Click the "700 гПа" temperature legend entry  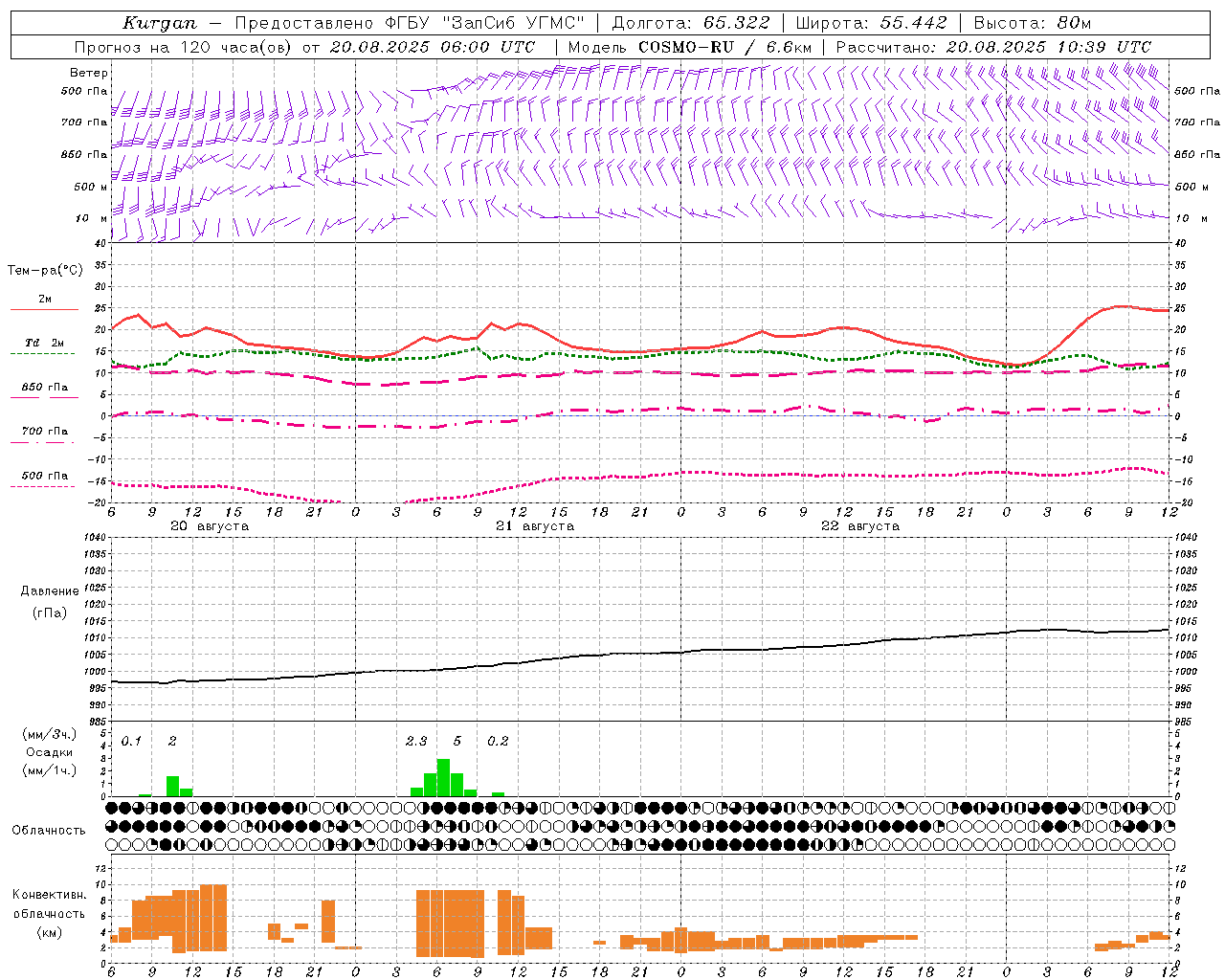coord(45,431)
